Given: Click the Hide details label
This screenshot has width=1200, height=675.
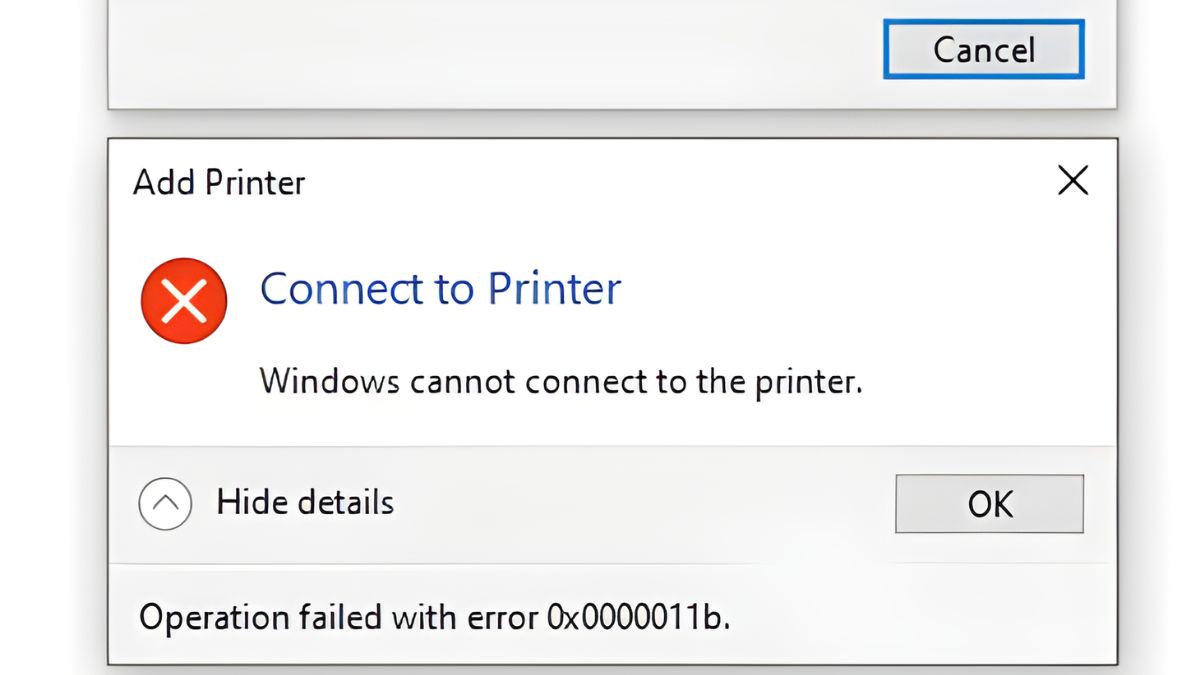Looking at the screenshot, I should (305, 502).
